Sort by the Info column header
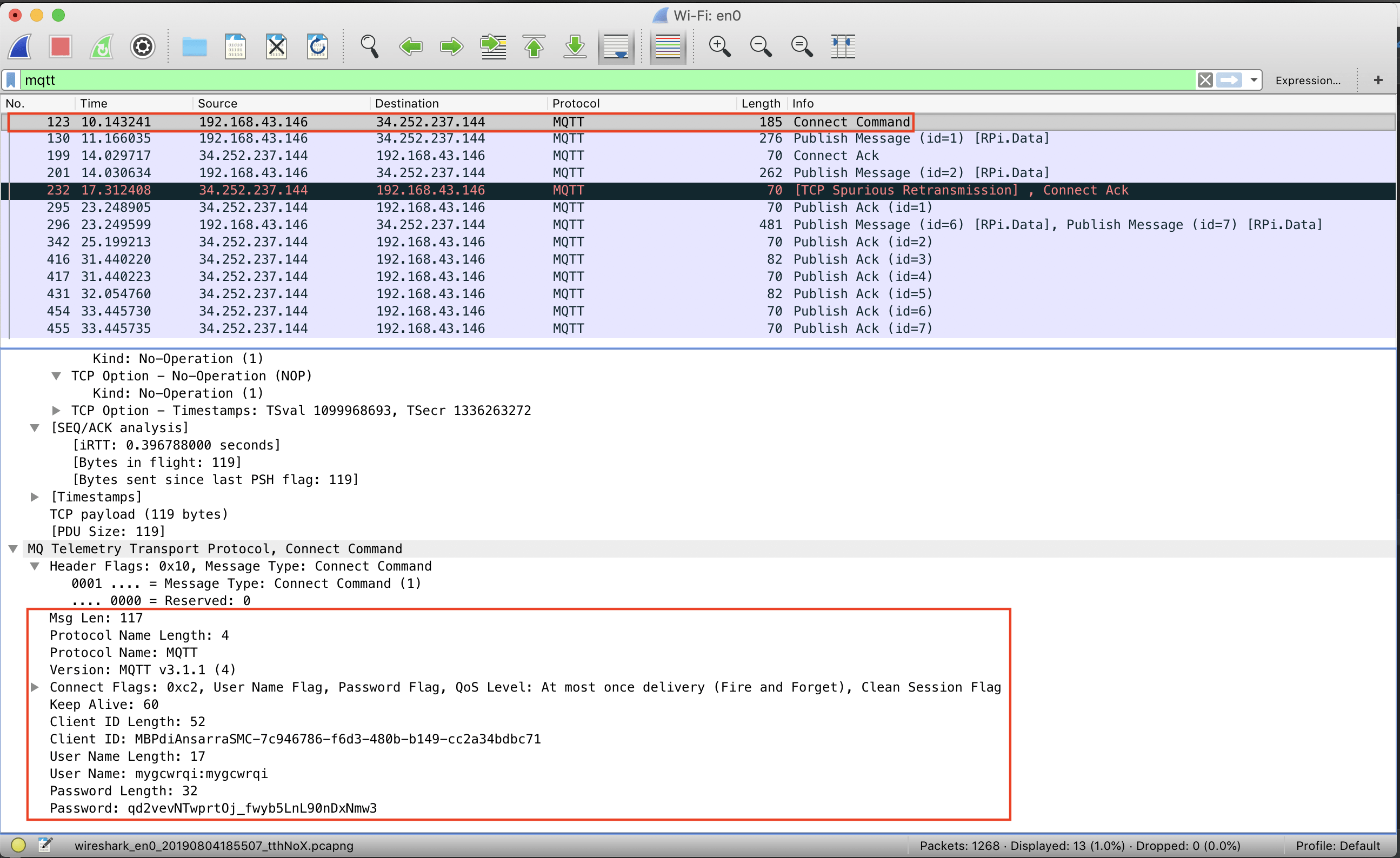This screenshot has height=858, width=1400. point(1091,103)
